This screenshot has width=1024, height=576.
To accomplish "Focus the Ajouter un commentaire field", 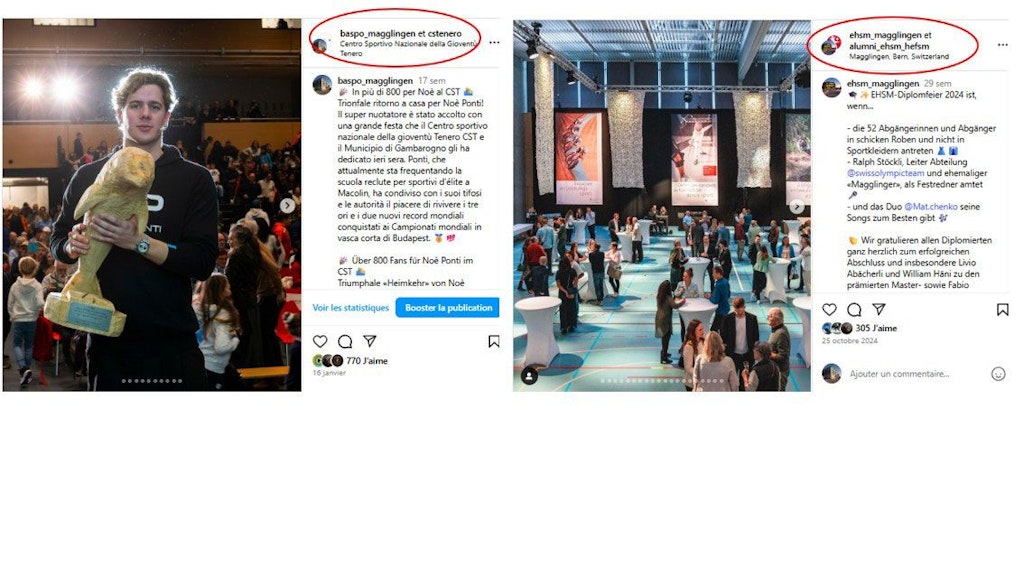I will 899,374.
